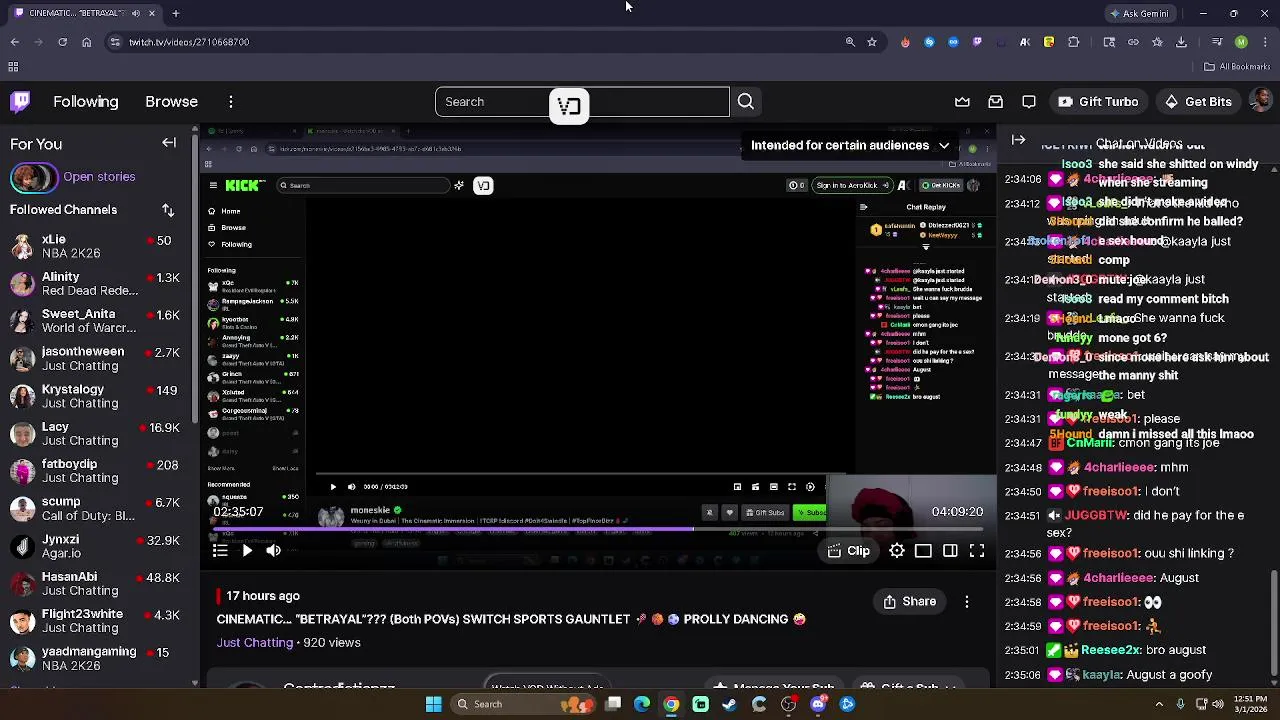Open Jynxzi channel in sidebar
Viewport: 1280px width, 720px height.
98,546
